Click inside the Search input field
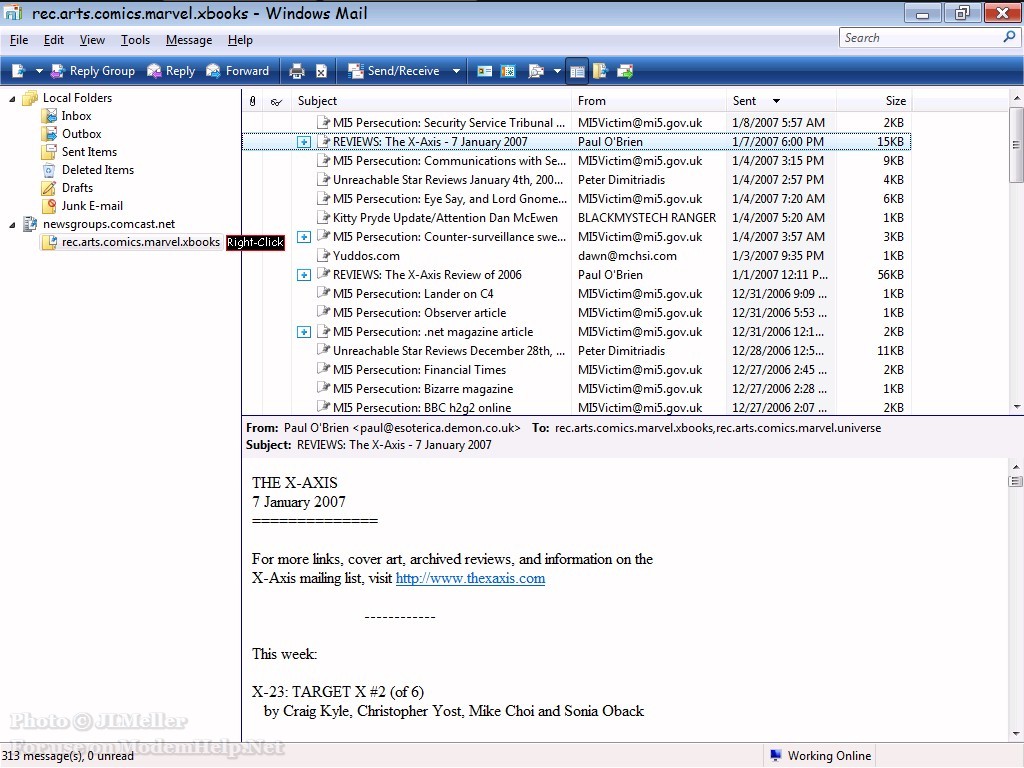Screen dimensions: 1024x768 coord(921,38)
